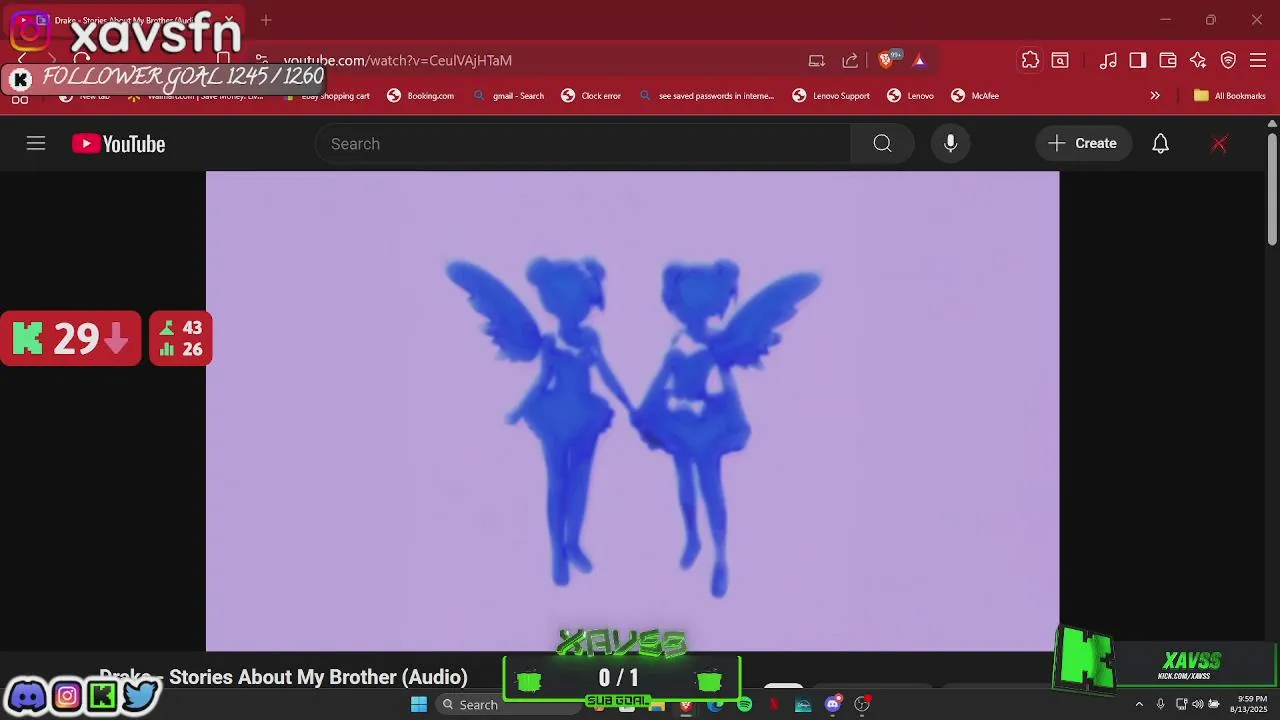This screenshot has height=720, width=1280.
Task: Open Spotify from the taskbar
Action: pos(744,705)
